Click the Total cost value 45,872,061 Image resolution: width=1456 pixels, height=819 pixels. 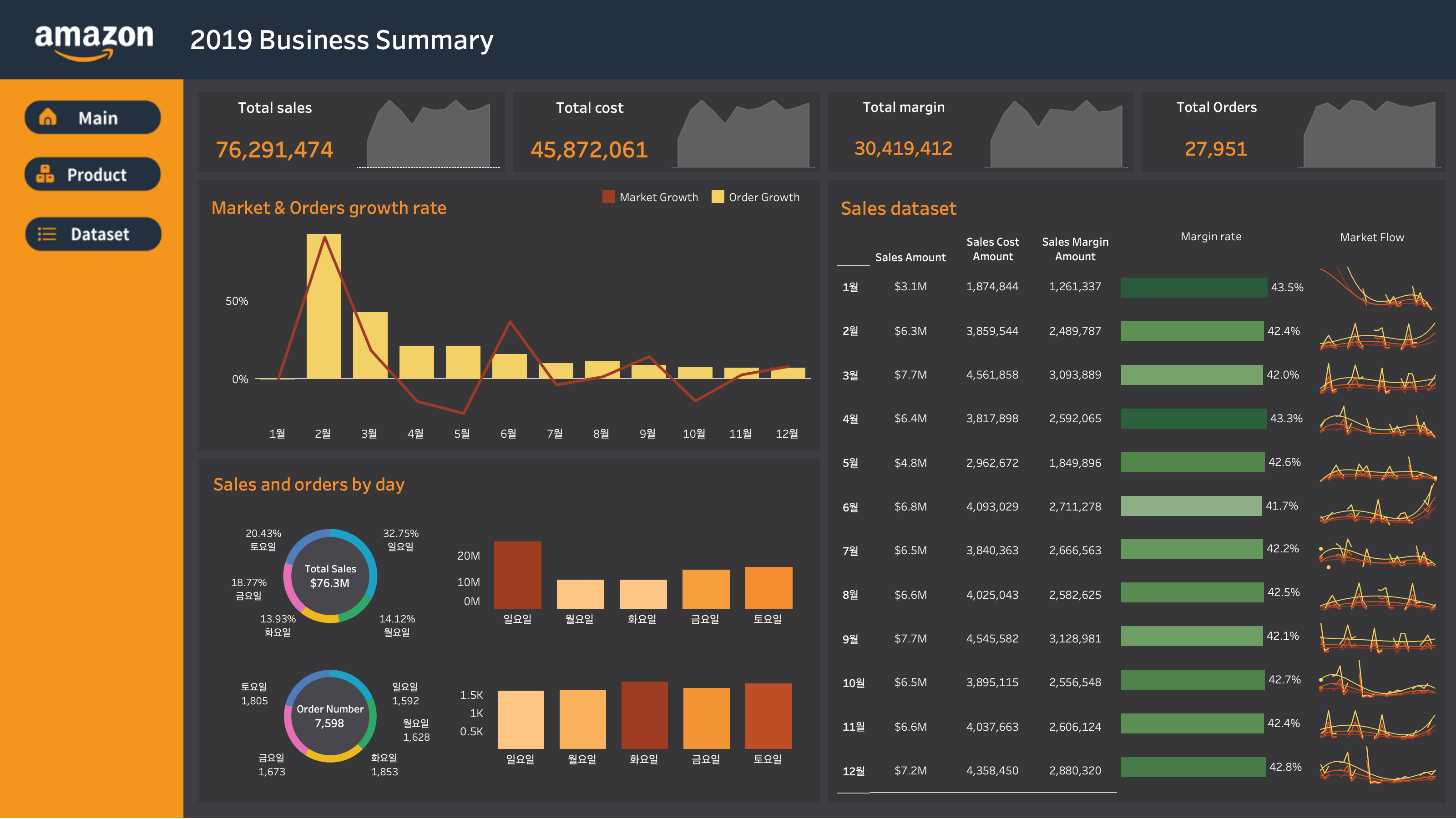(589, 150)
